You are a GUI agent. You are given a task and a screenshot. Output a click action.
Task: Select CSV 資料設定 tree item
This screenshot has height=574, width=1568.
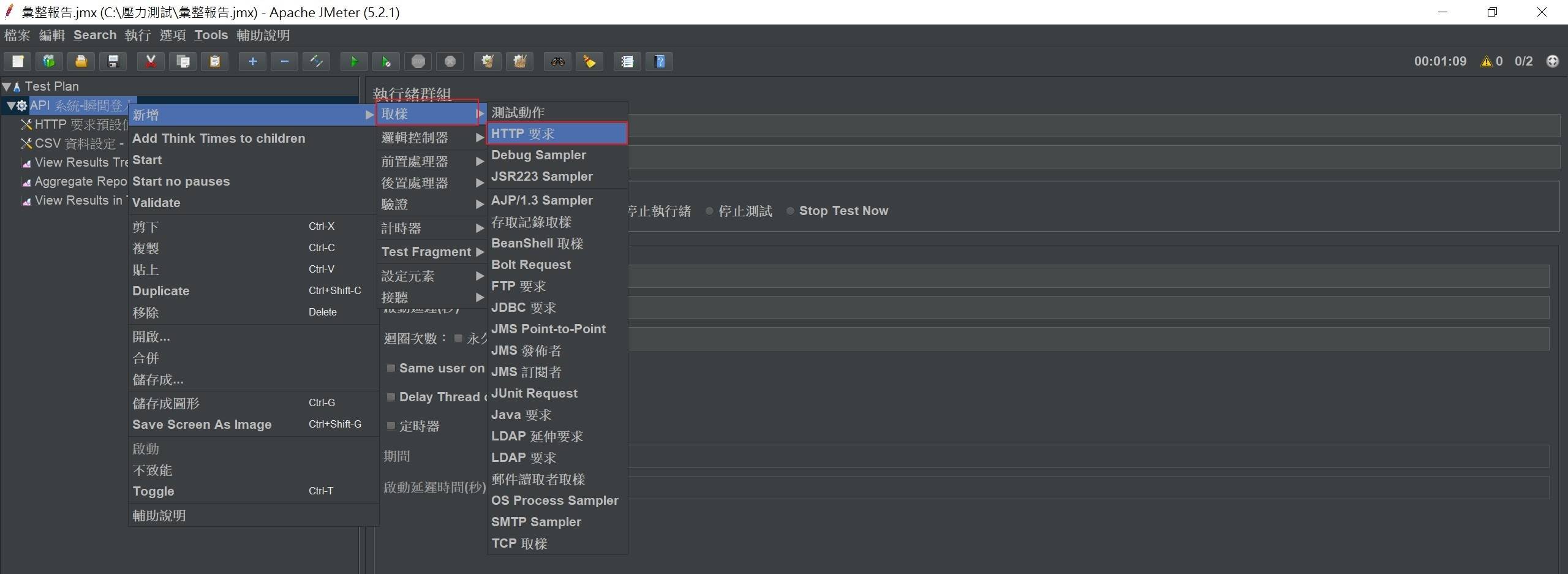pos(73,143)
